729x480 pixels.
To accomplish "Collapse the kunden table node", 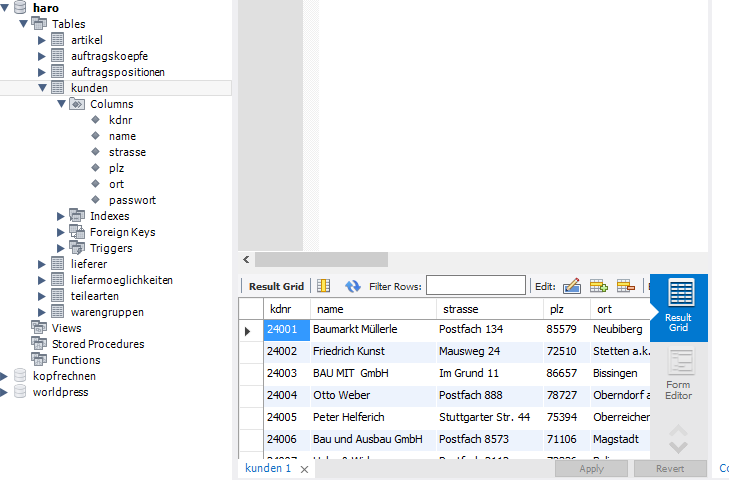I will click(x=42, y=87).
